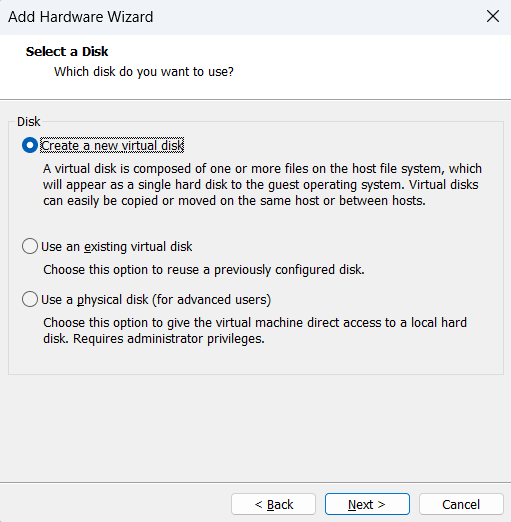
Task: Click the "(for advanced users)" physical disk label
Action: pyautogui.click(x=211, y=299)
